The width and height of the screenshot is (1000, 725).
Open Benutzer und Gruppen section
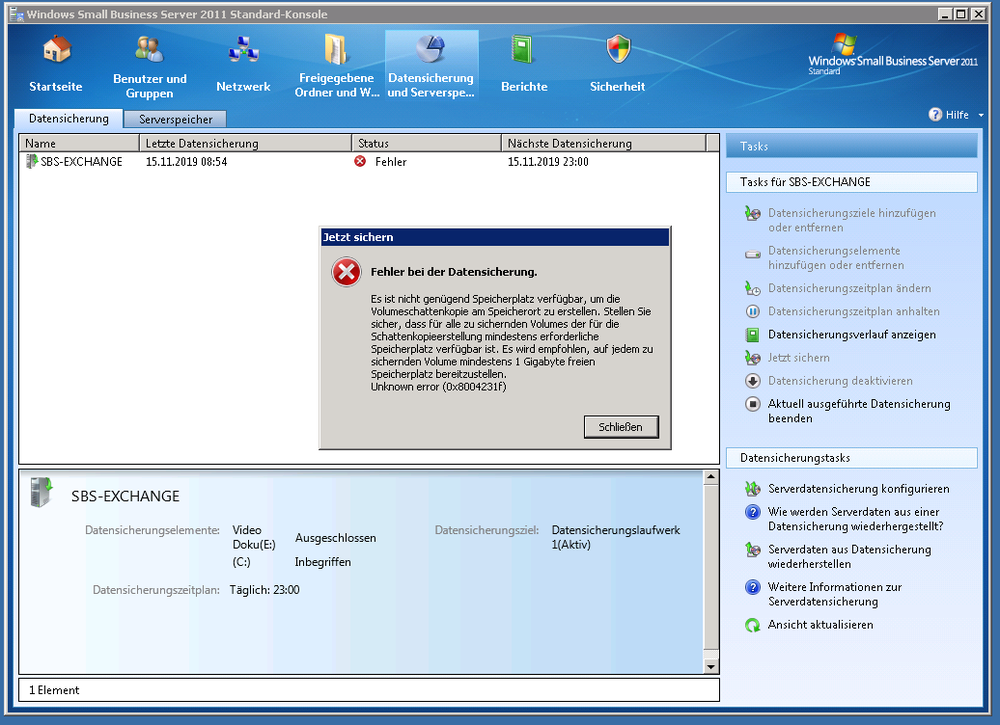[149, 50]
